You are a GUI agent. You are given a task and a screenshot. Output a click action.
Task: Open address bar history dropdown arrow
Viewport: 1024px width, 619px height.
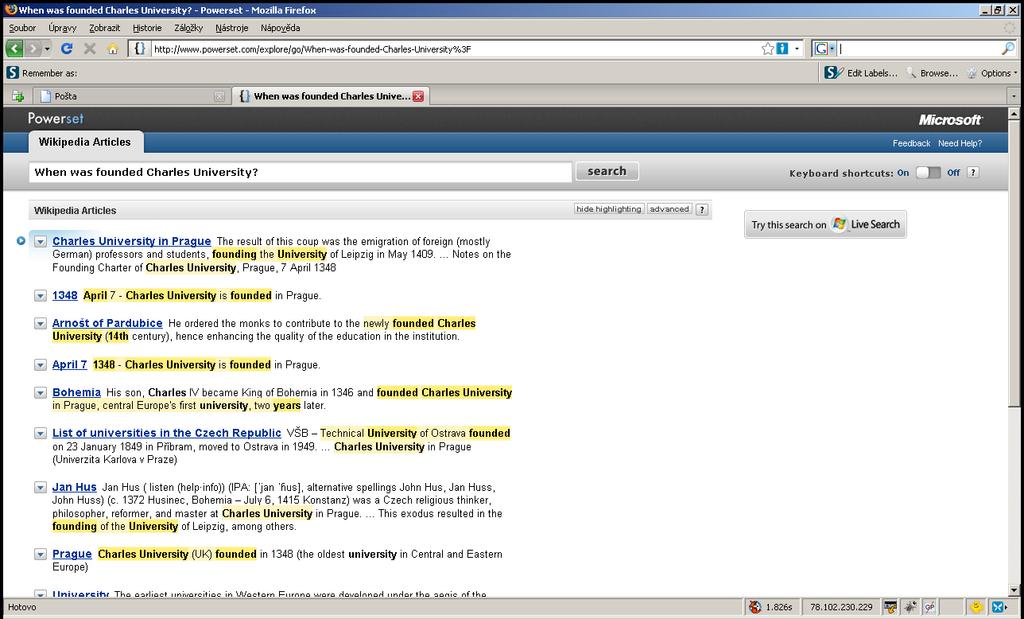coord(797,49)
